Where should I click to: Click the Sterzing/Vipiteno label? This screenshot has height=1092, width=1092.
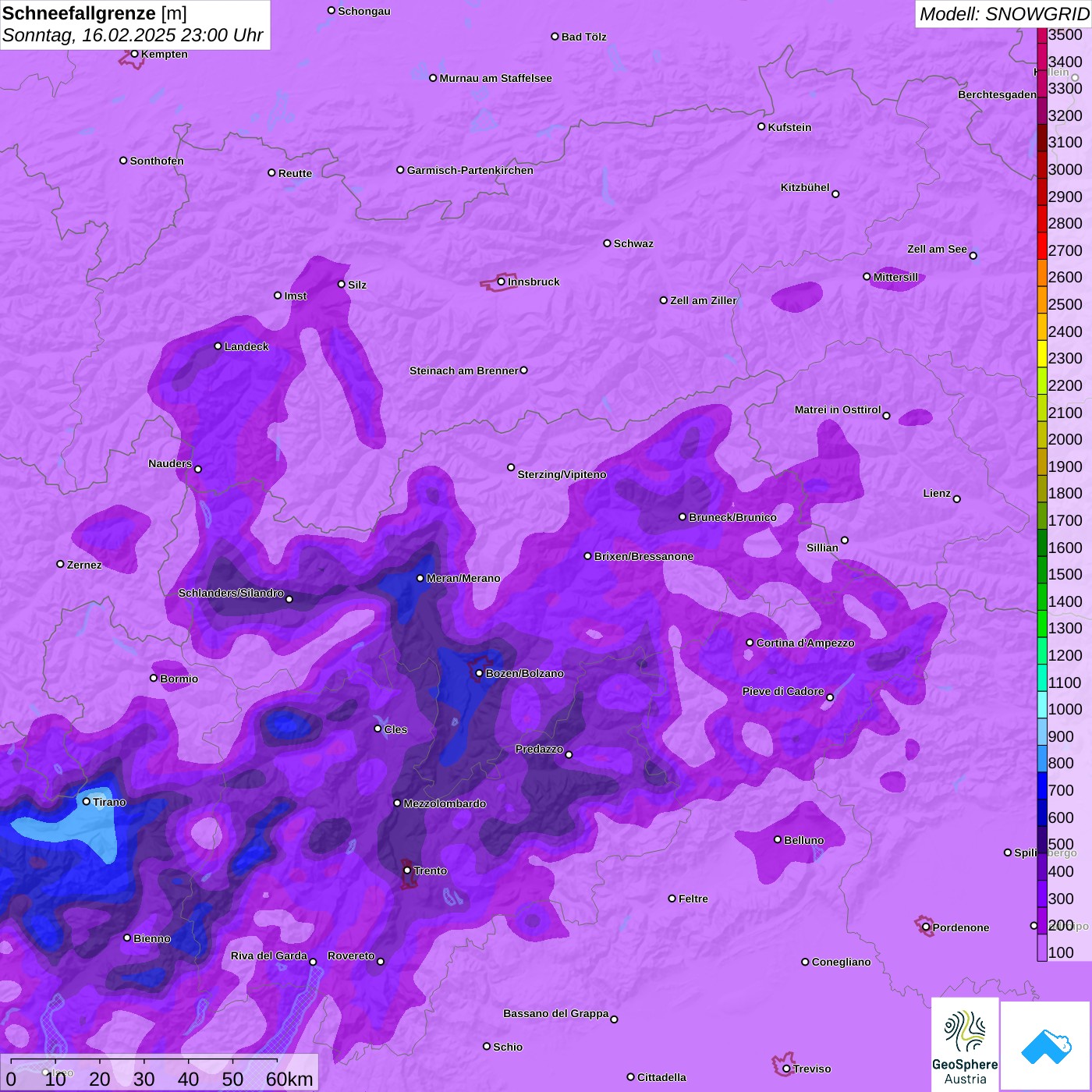point(562,474)
